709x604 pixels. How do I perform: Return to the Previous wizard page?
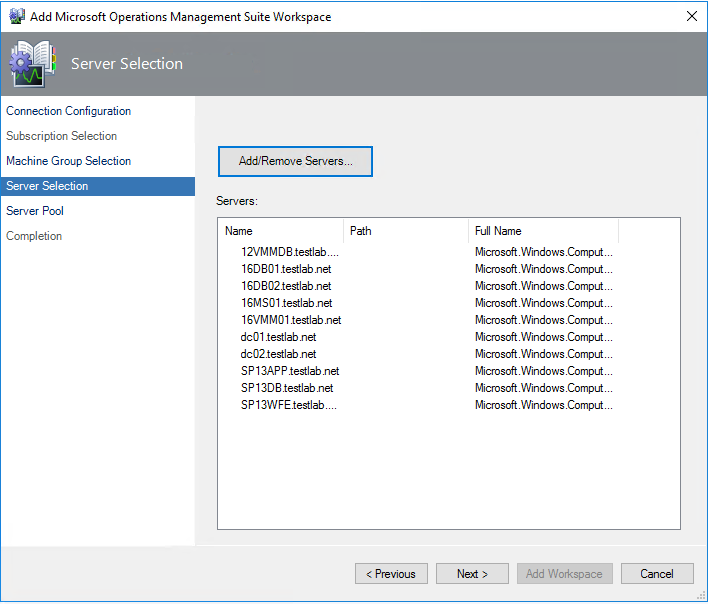point(391,574)
